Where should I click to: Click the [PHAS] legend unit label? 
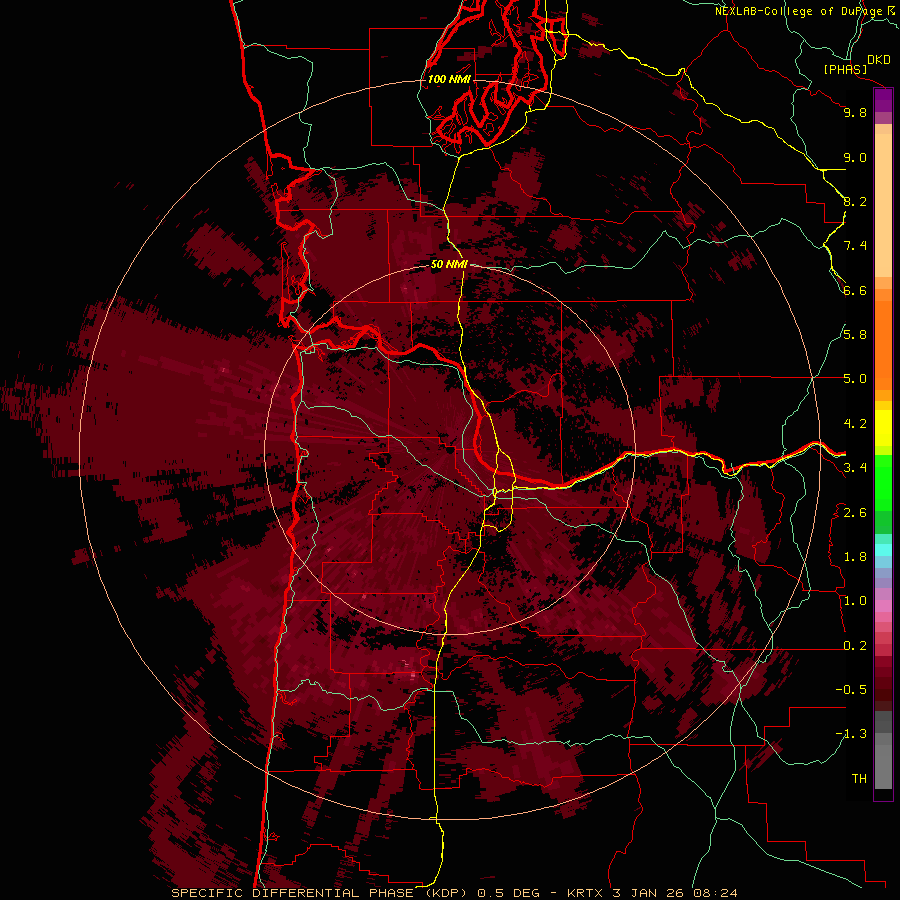[845, 70]
